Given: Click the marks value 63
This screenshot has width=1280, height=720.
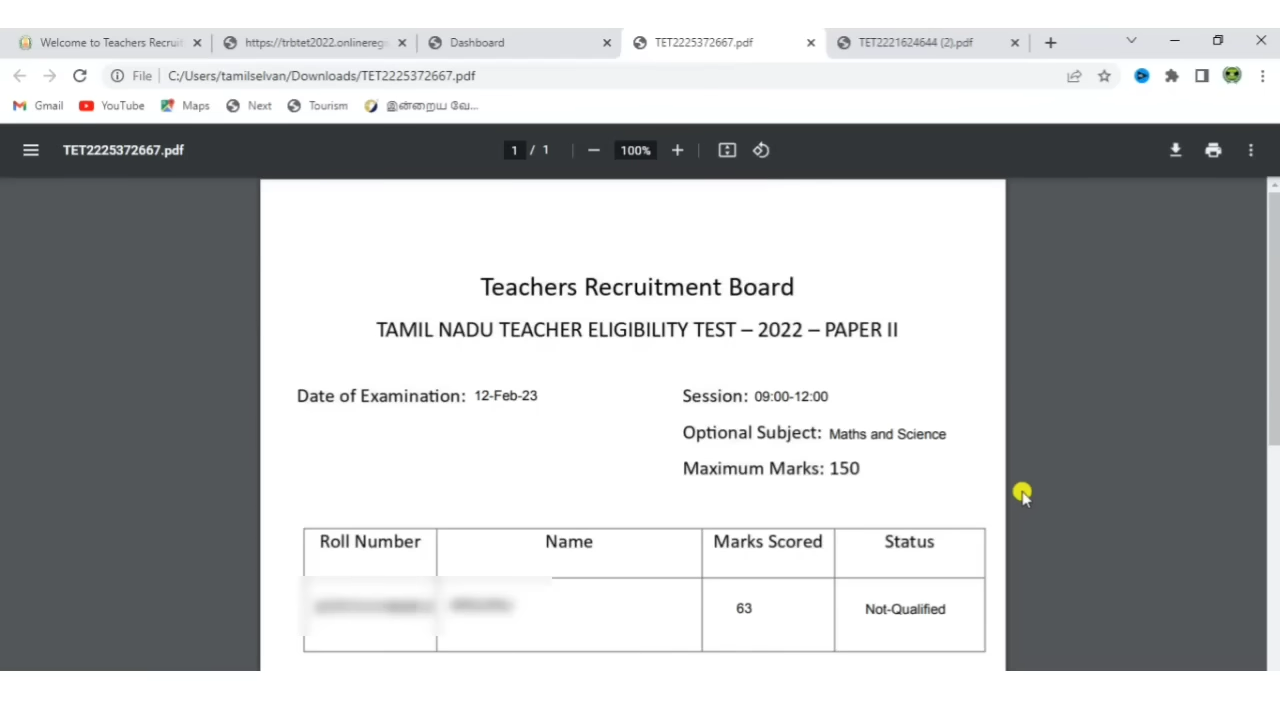Looking at the screenshot, I should pyautogui.click(x=744, y=608).
